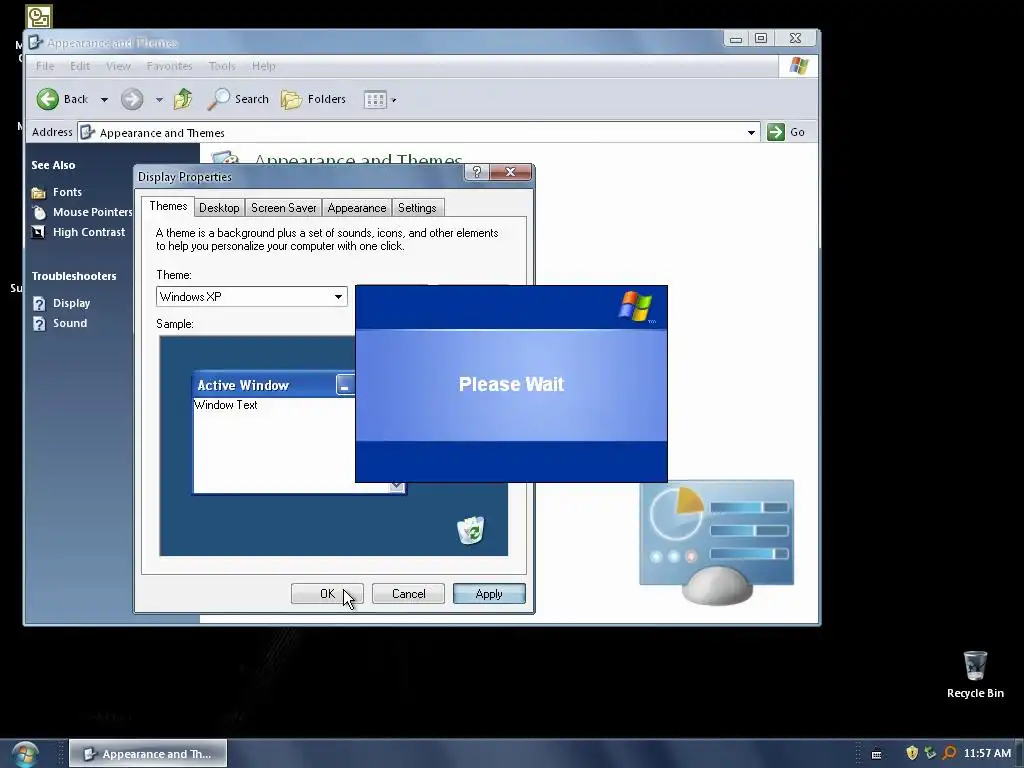Open the Tools menu
This screenshot has height=768, width=1024.
pos(221,66)
